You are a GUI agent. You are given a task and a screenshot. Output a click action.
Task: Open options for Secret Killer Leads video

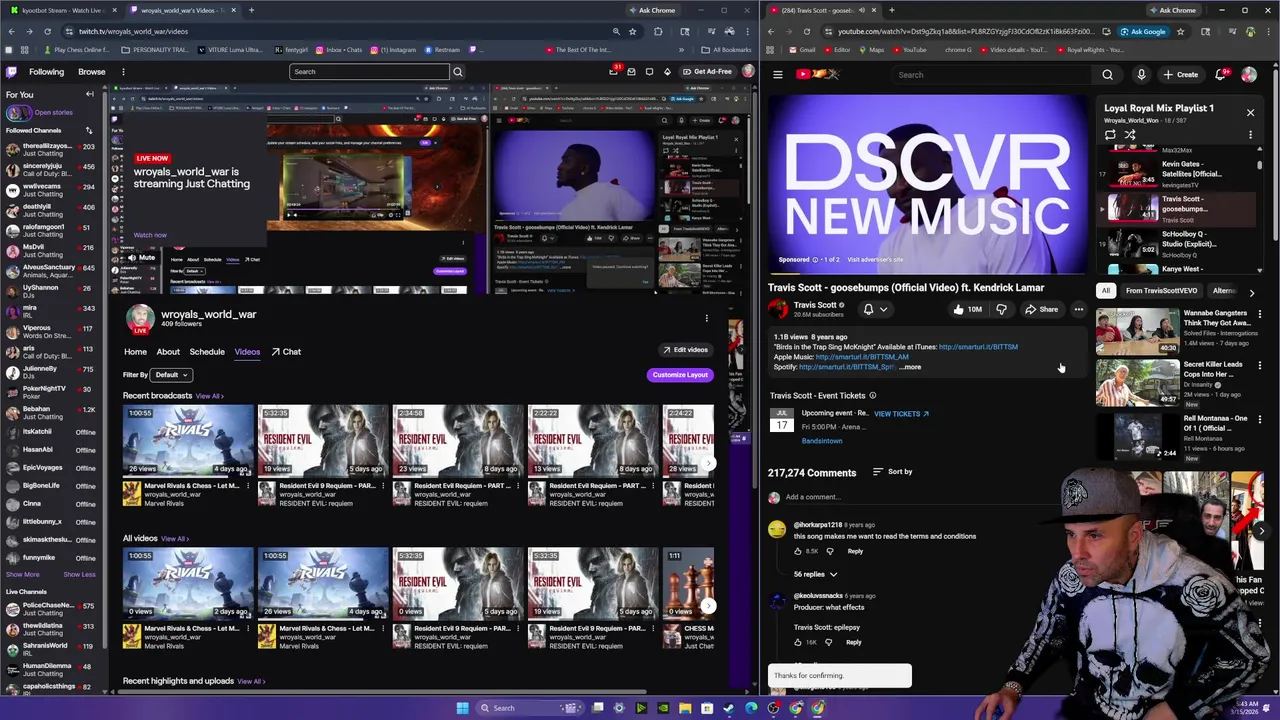pos(1260,365)
